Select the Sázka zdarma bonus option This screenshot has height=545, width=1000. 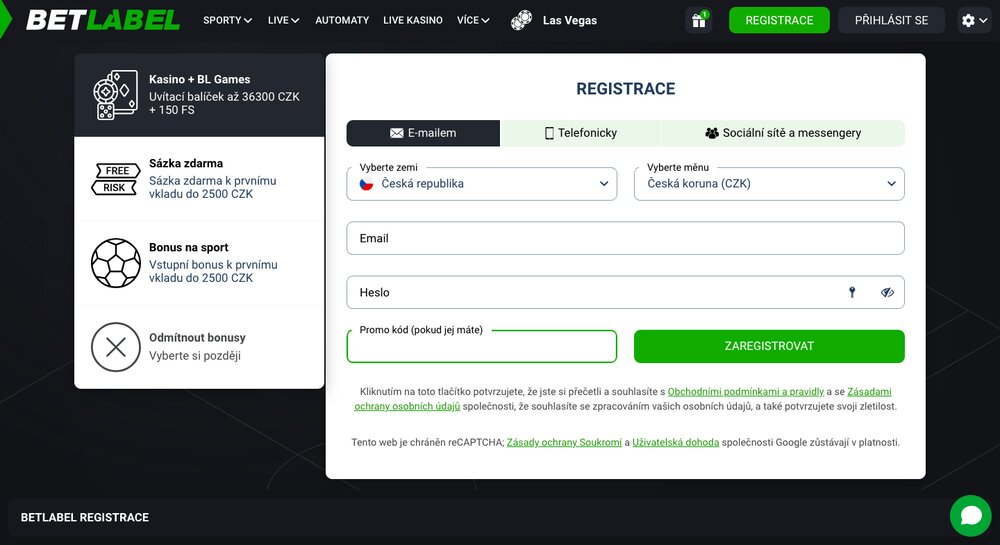pyautogui.click(x=200, y=179)
